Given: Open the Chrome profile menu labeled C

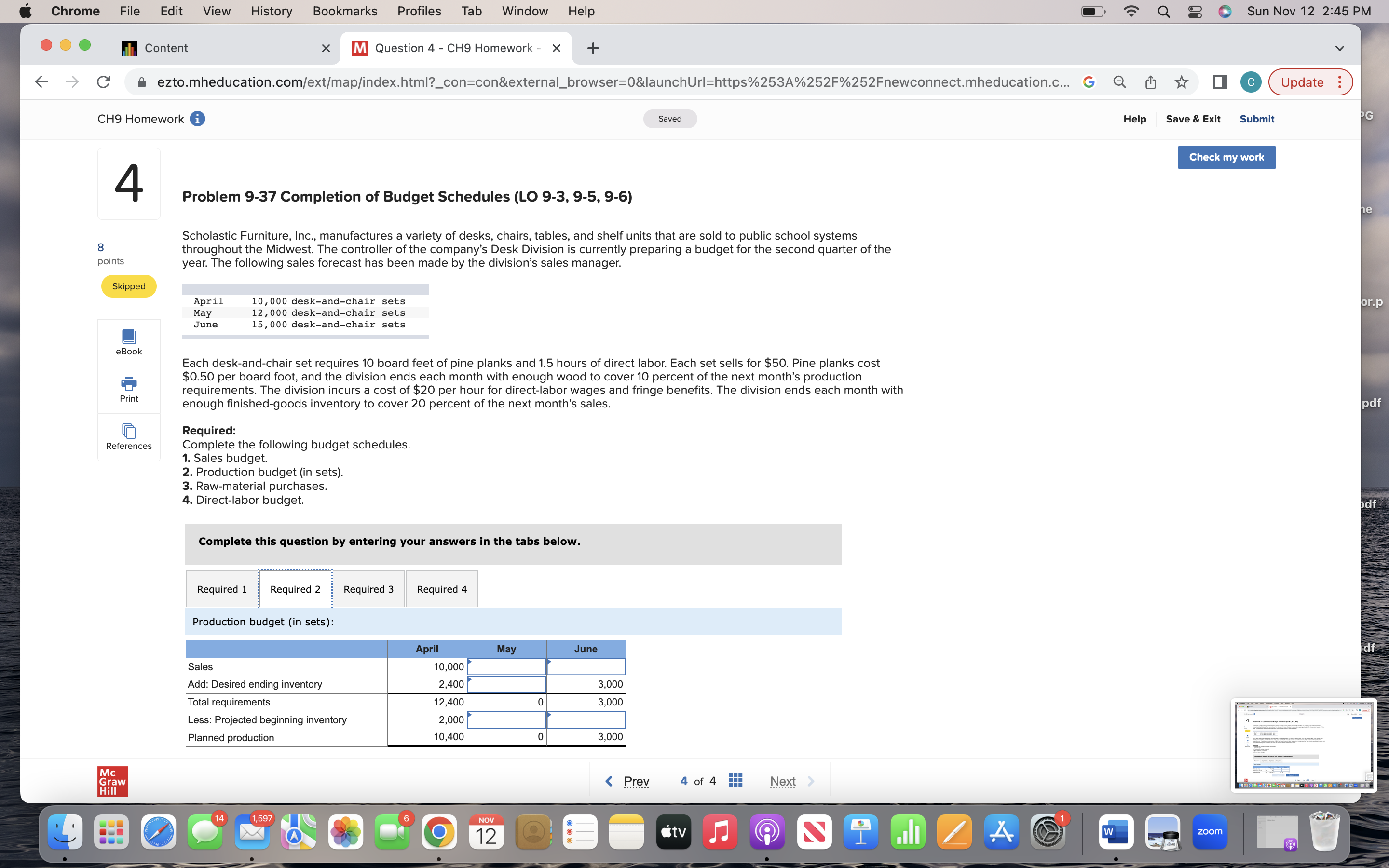Looking at the screenshot, I should coord(1250,82).
